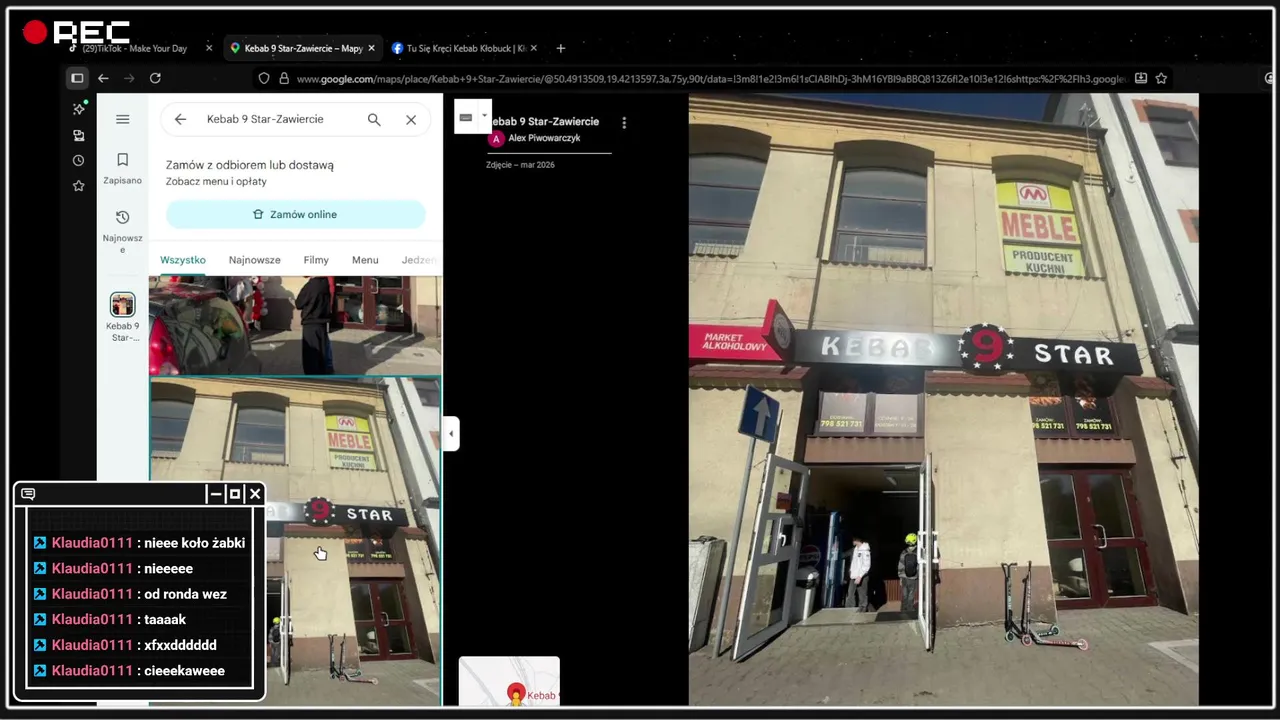Reload the page with the refresh icon
Screen dimensions: 1280x720
click(155, 78)
